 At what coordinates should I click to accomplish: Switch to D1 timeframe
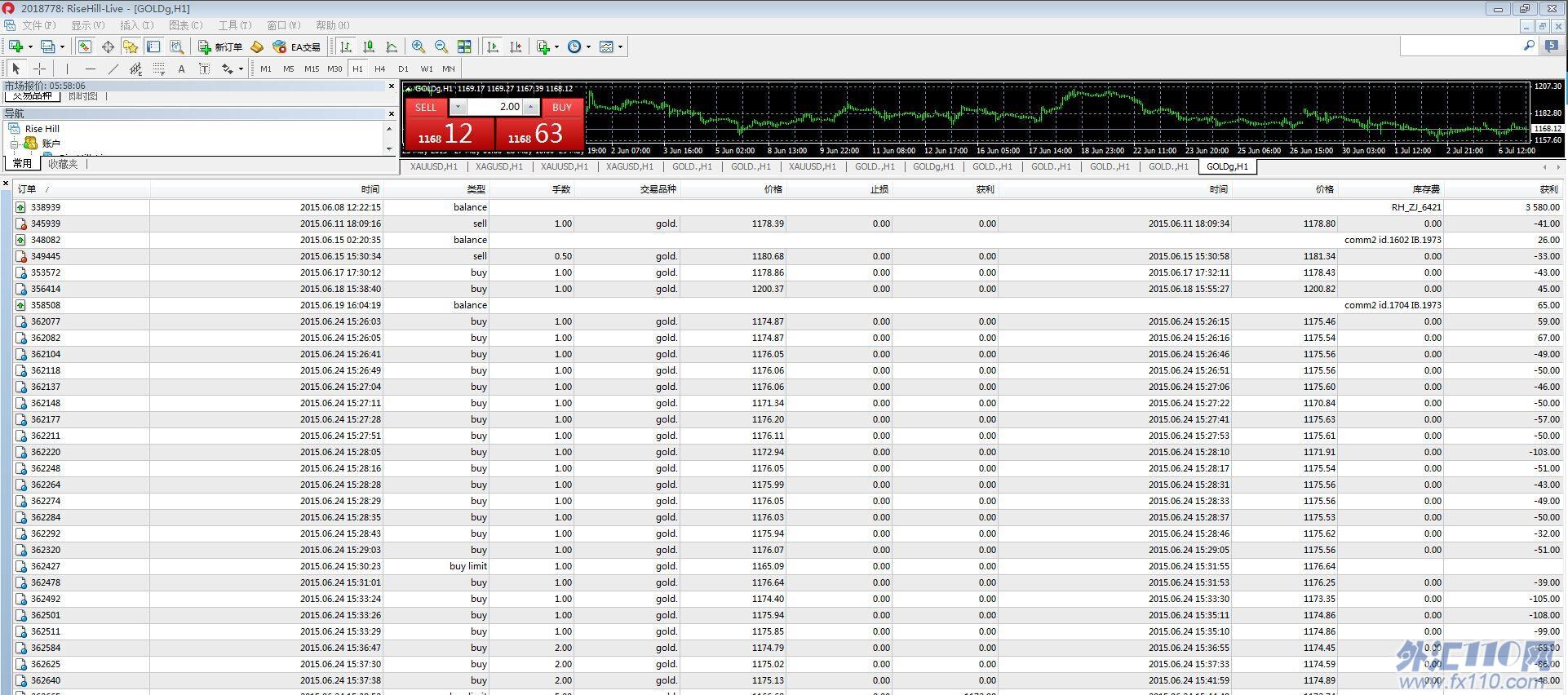point(403,69)
